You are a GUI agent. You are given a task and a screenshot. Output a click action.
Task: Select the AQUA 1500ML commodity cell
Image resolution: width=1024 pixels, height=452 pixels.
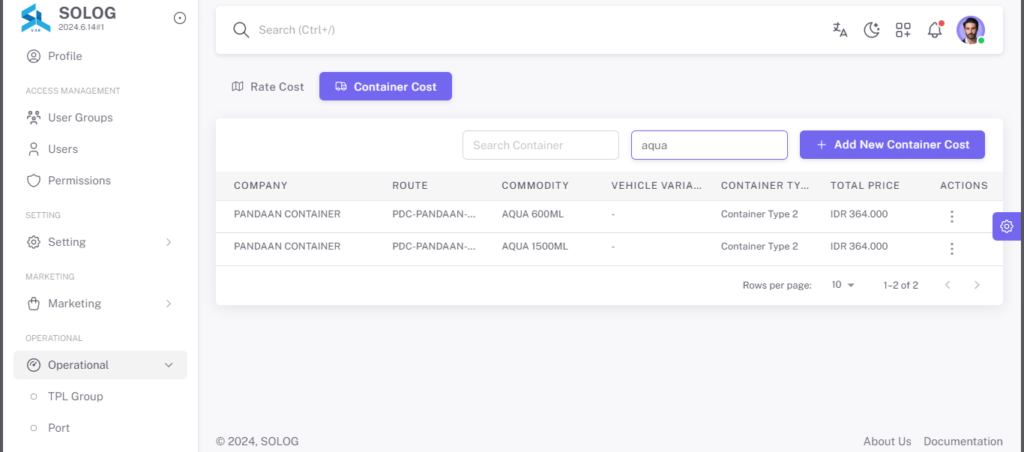point(535,246)
